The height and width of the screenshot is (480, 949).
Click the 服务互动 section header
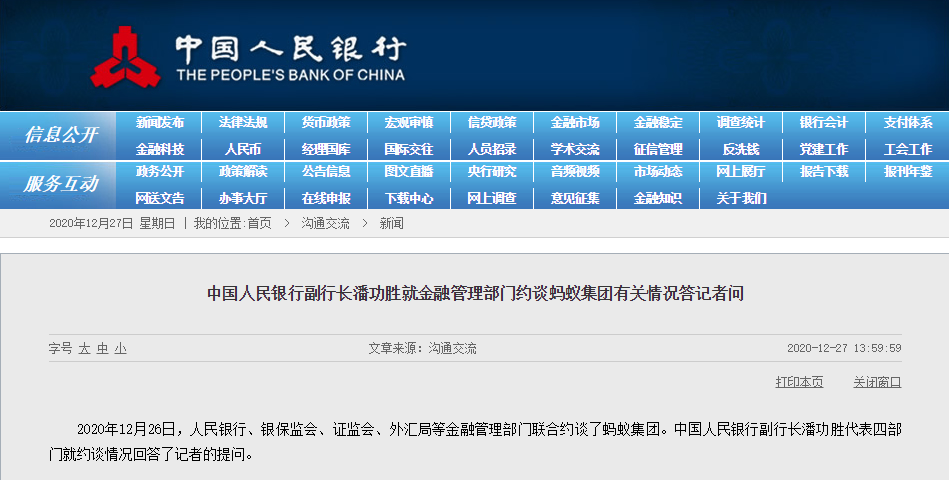[61, 183]
